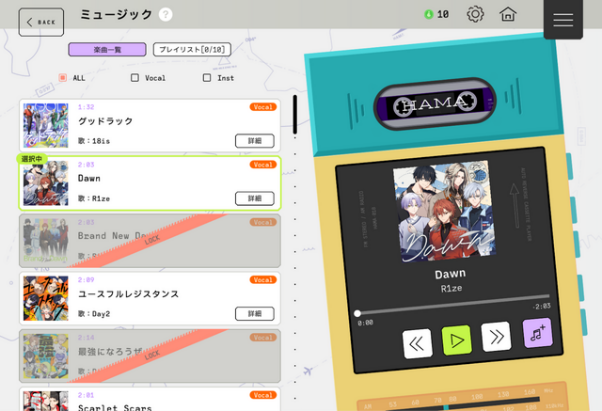Click the 2:09 duration on ユースフルレジスタンス
The height and width of the screenshot is (411, 602).
[86, 280]
